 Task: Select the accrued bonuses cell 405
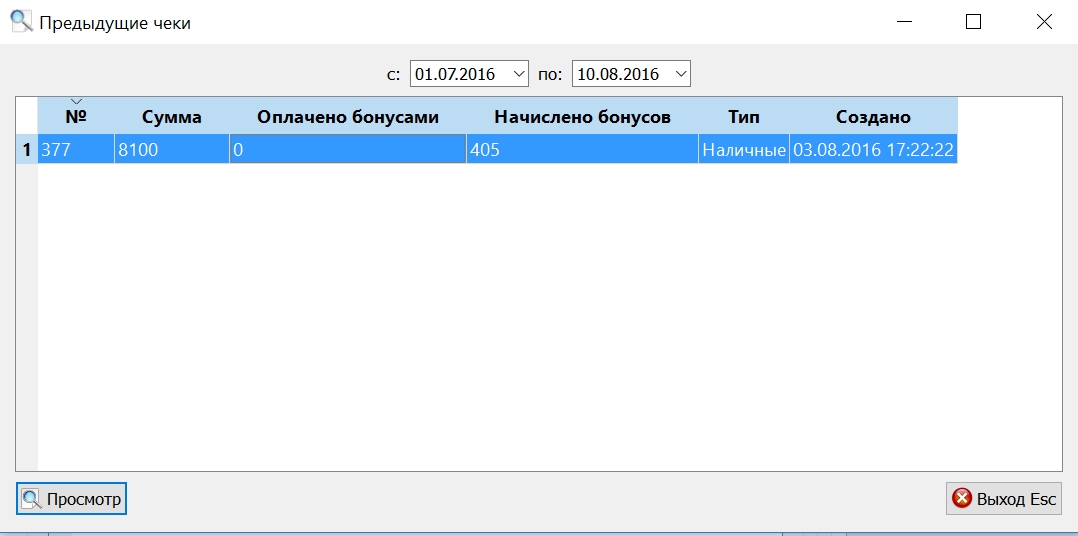[582, 150]
